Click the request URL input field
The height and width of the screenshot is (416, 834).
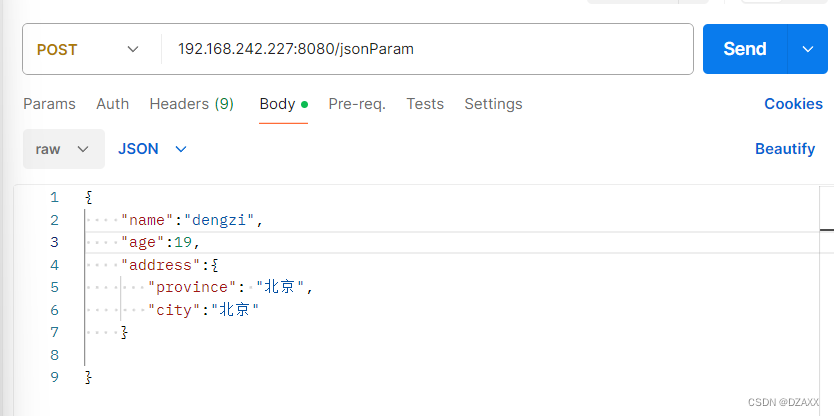click(x=427, y=49)
